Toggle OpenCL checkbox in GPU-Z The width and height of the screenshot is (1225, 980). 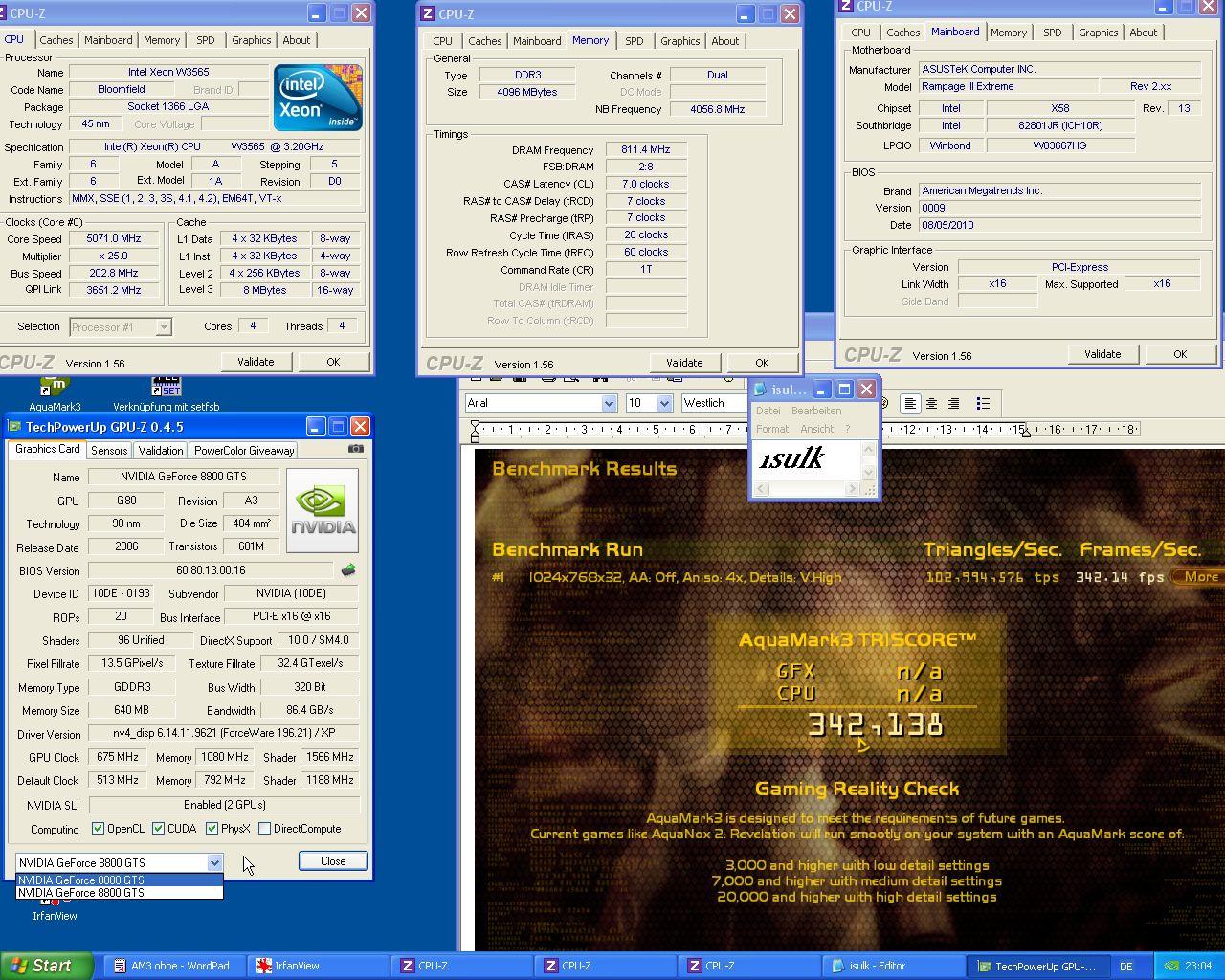(x=98, y=829)
